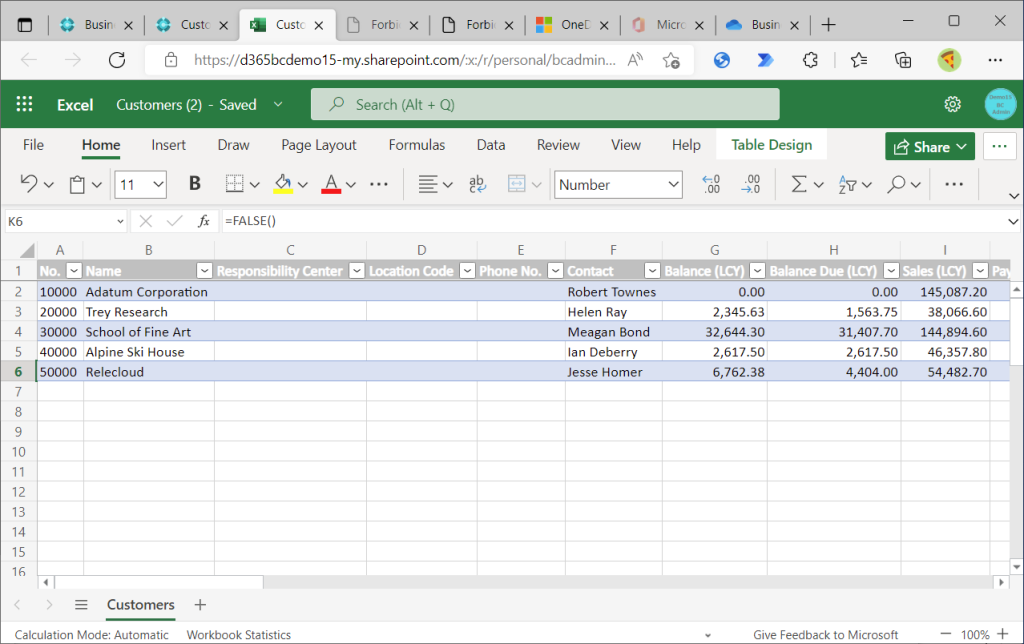Open the all sheets list icon
Viewport: 1024px width, 644px height.
[x=81, y=605]
